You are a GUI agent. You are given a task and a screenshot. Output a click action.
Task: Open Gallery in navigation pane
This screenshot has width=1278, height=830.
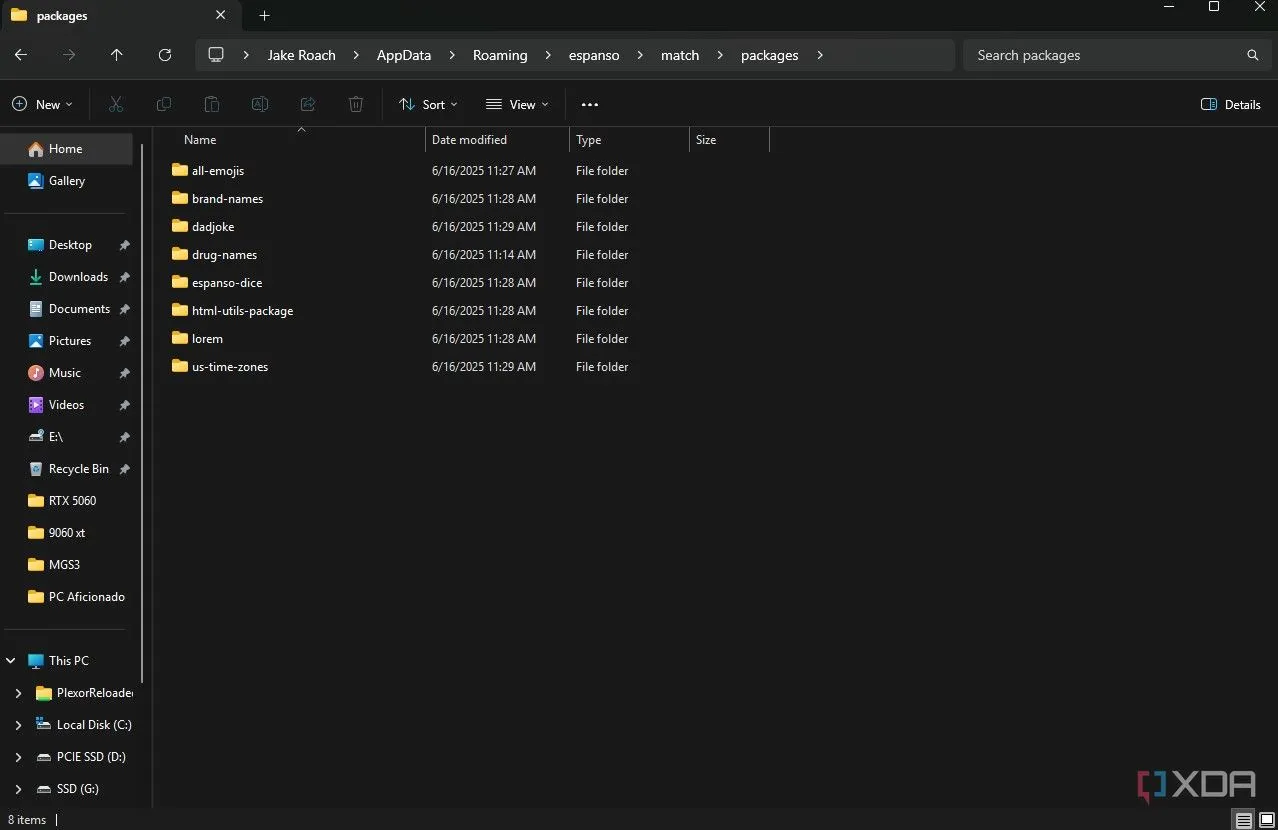click(67, 181)
